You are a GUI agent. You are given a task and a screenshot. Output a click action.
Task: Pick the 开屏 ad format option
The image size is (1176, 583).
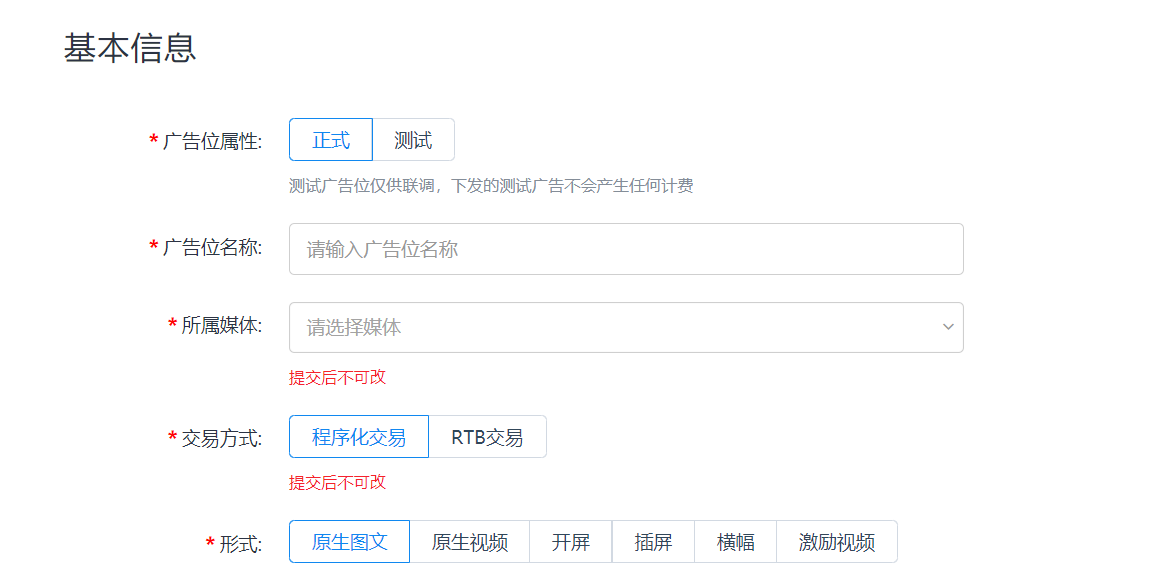click(570, 542)
